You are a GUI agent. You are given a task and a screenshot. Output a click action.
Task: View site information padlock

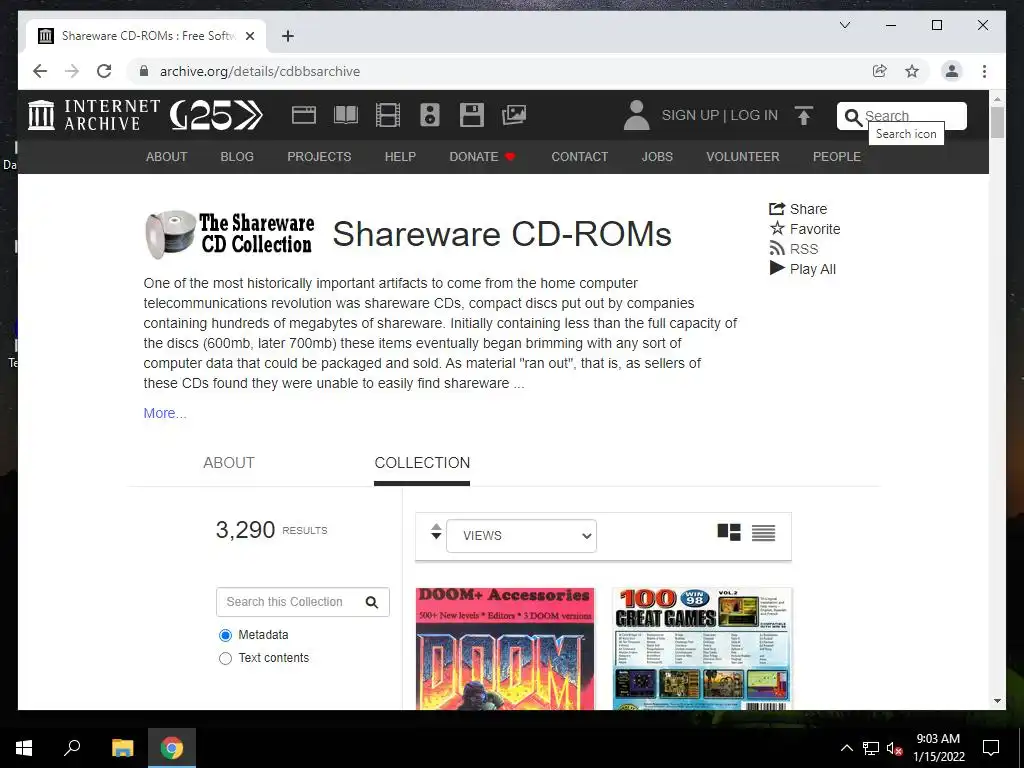[144, 71]
